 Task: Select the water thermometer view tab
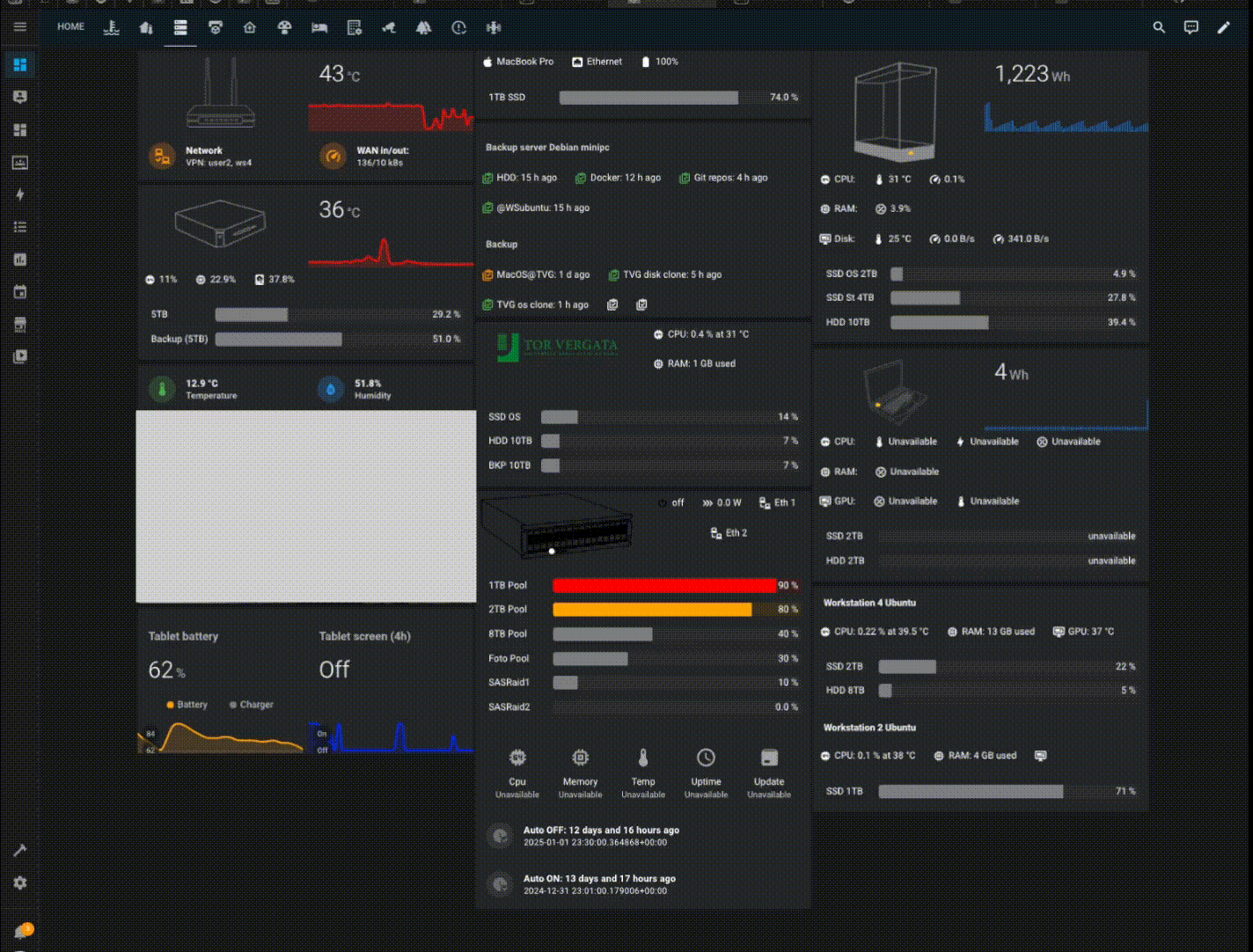111,27
